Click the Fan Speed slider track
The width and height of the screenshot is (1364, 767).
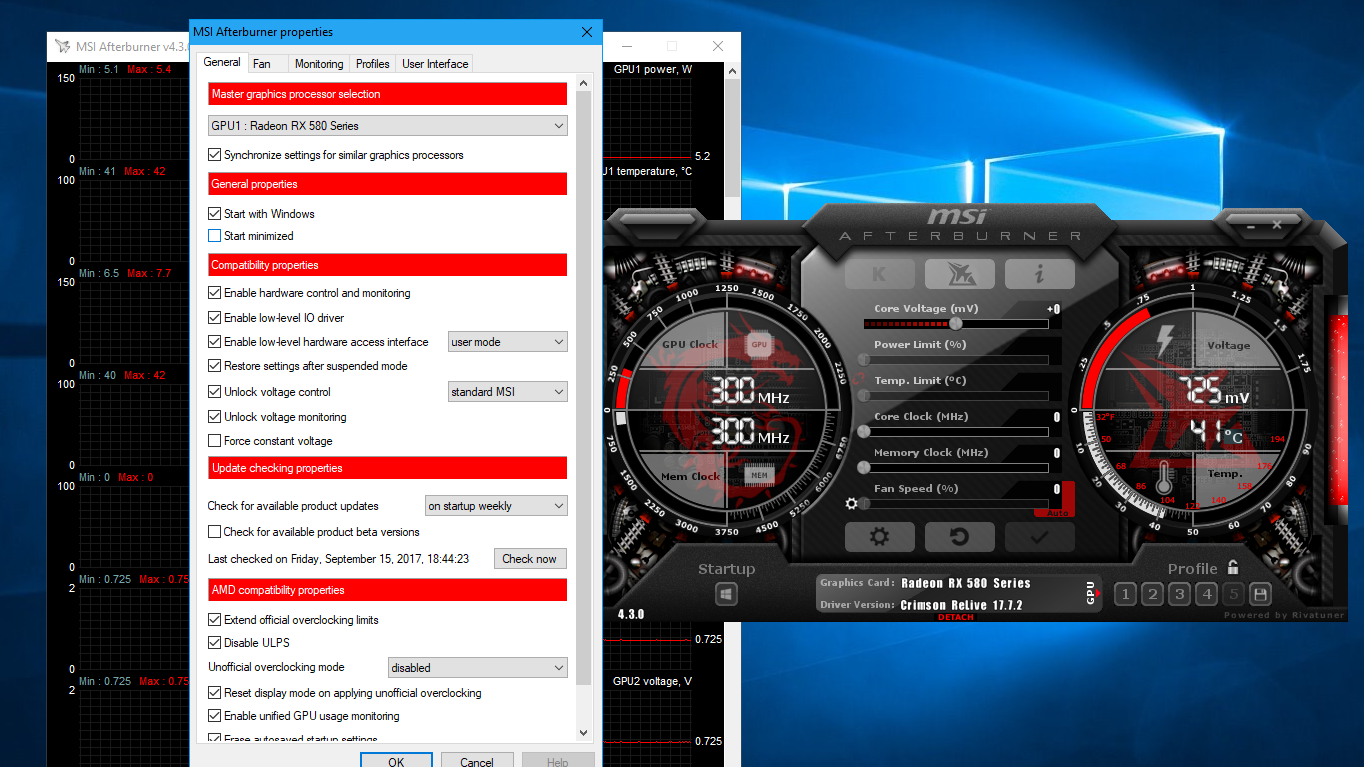tap(955, 504)
